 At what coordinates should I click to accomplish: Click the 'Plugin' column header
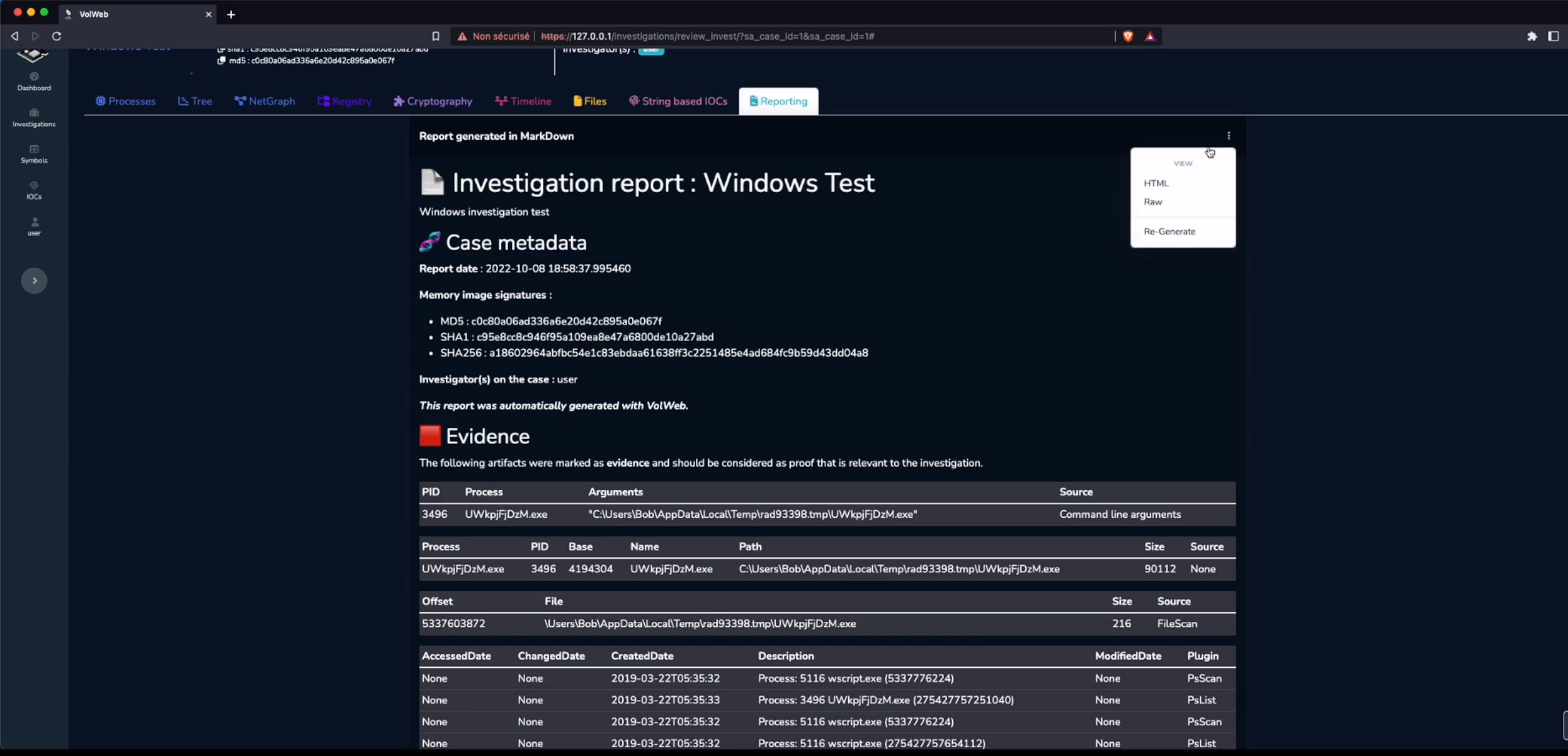(x=1203, y=656)
